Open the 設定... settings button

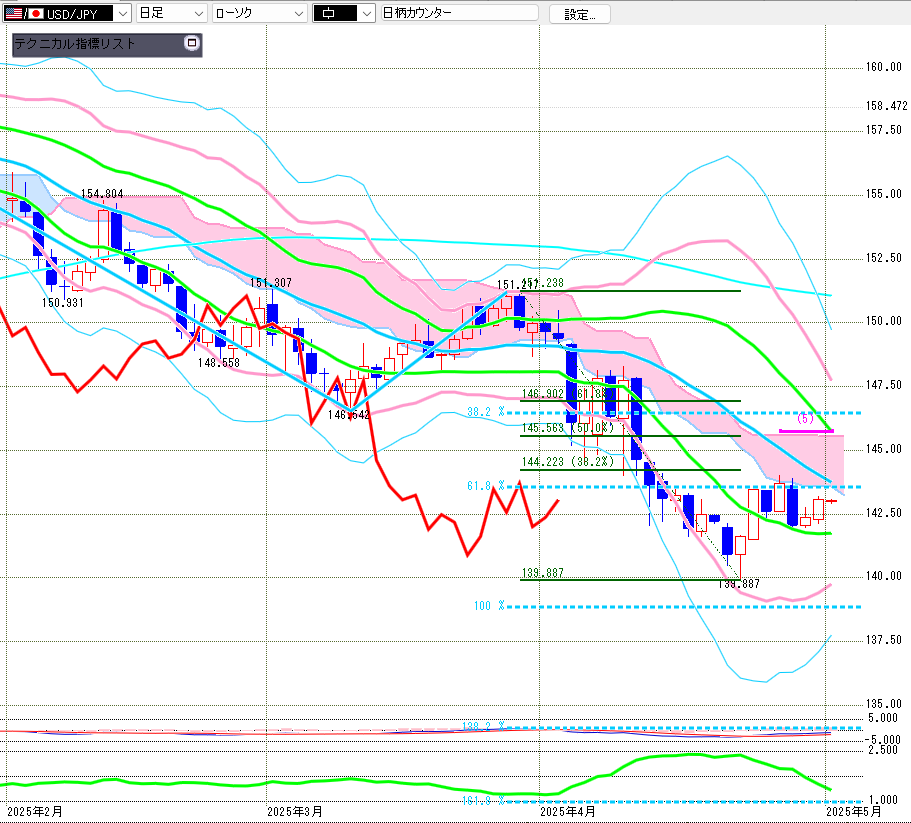[580, 14]
